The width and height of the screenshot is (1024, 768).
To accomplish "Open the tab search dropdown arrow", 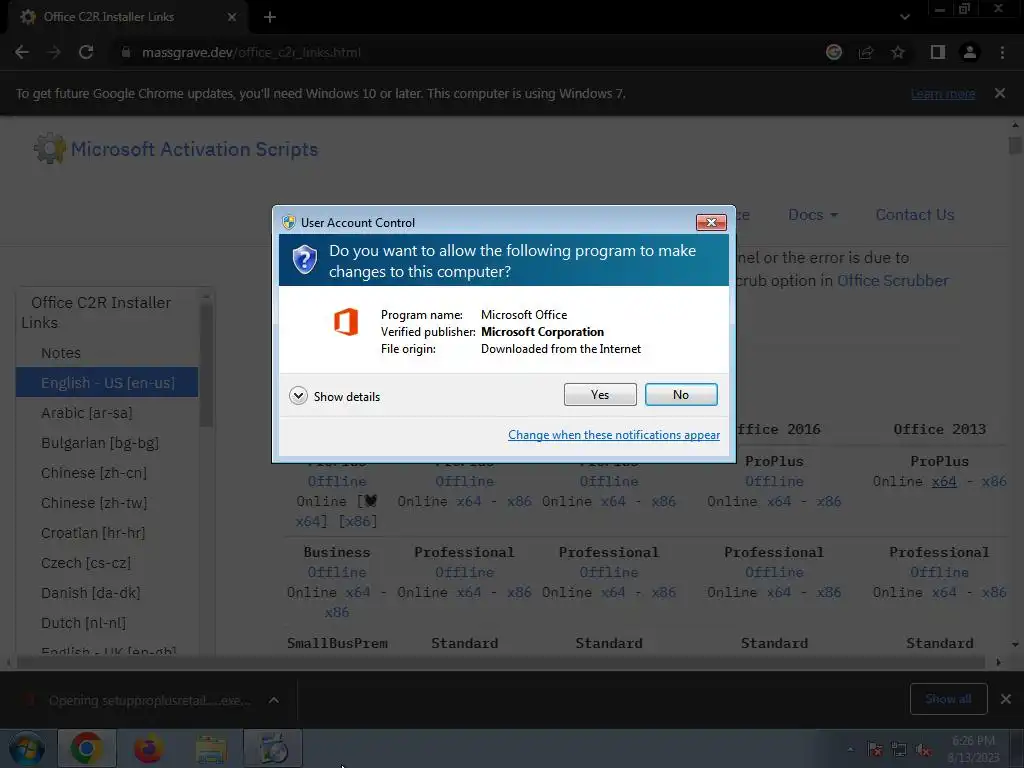I will 904,17.
